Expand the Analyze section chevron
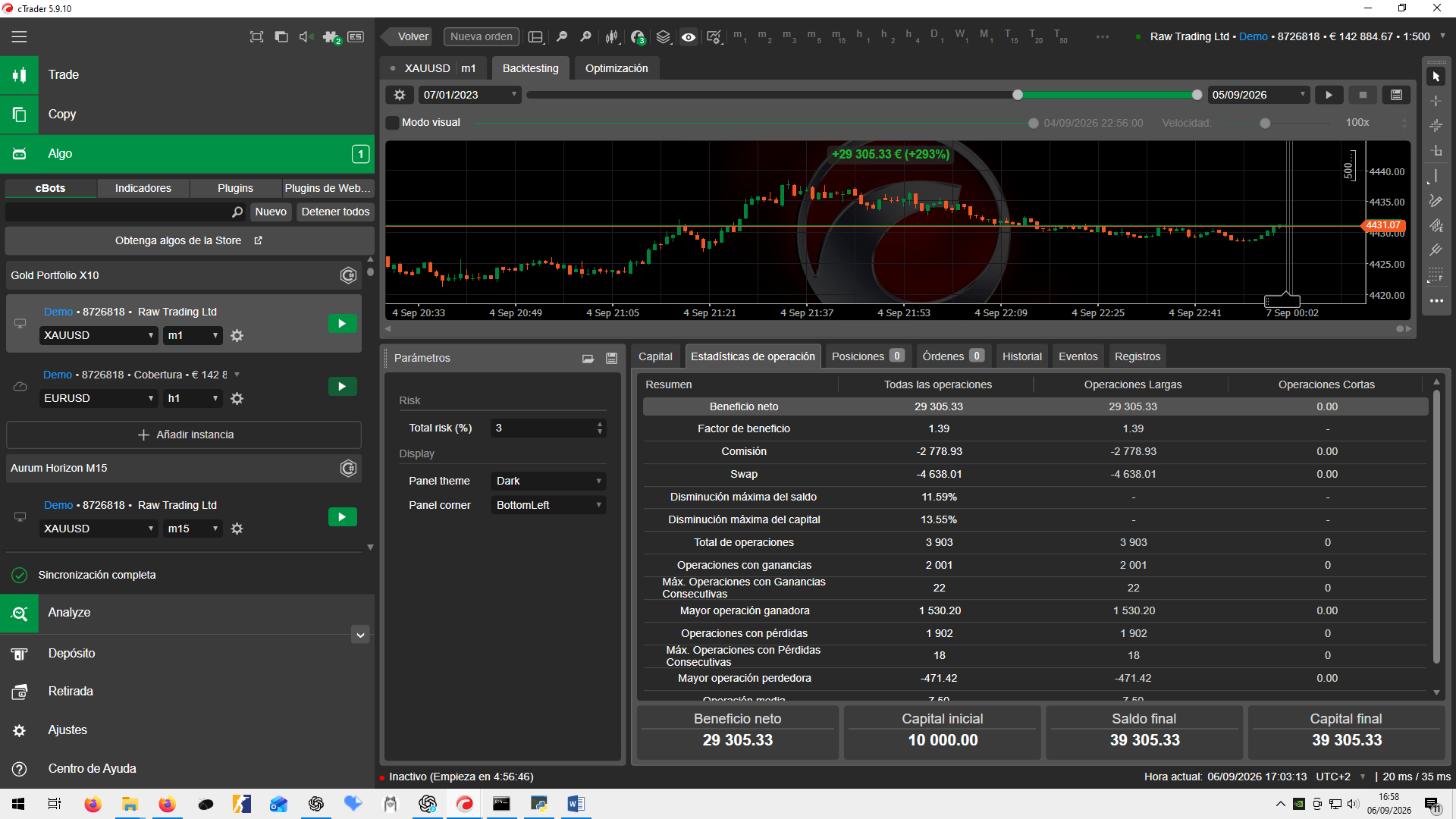 360,635
